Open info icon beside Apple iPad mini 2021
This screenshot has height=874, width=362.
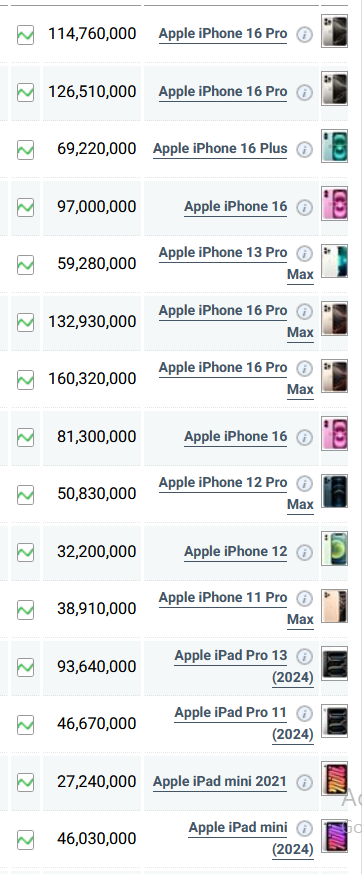point(304,782)
